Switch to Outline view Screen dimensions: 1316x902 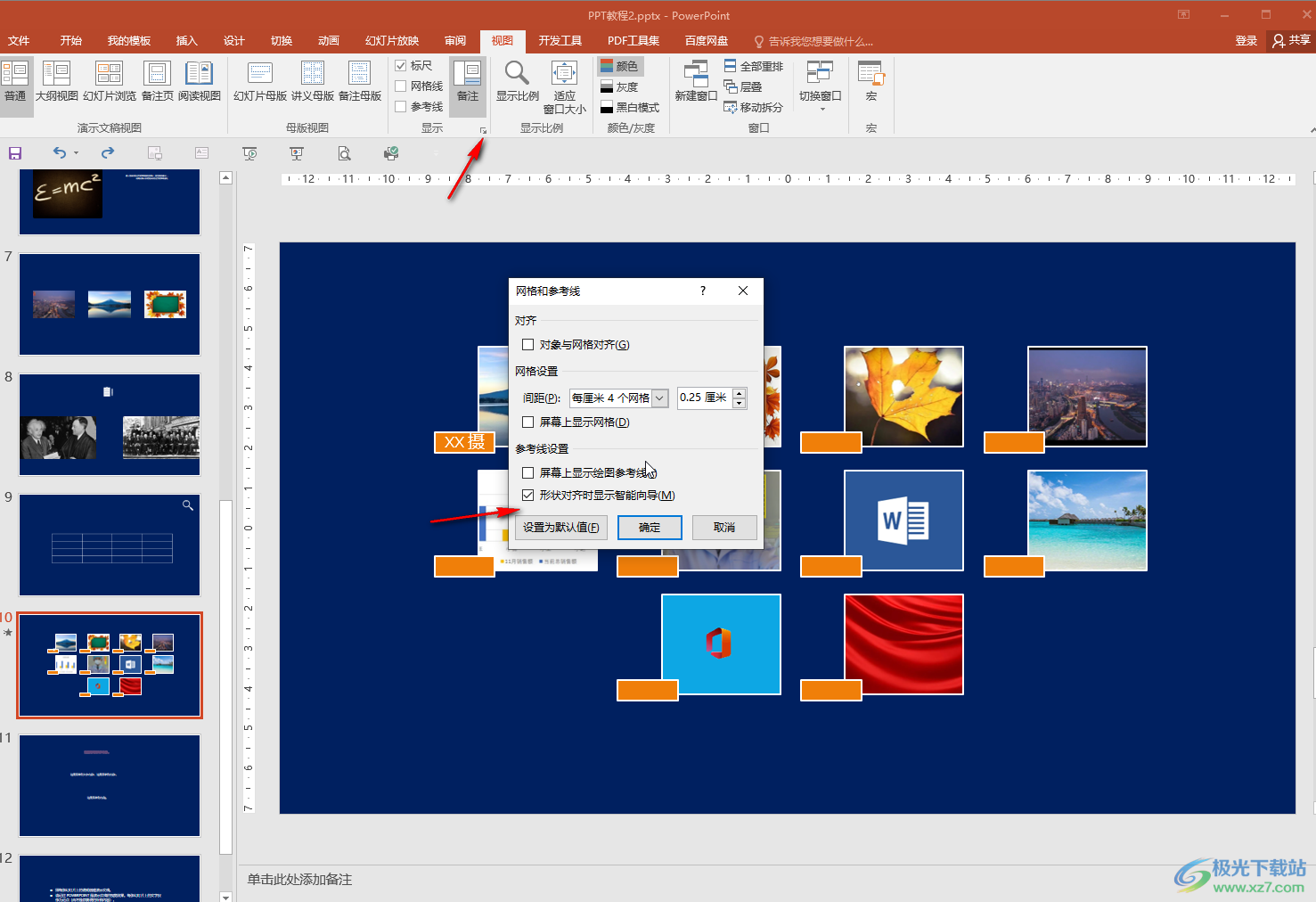click(x=56, y=81)
